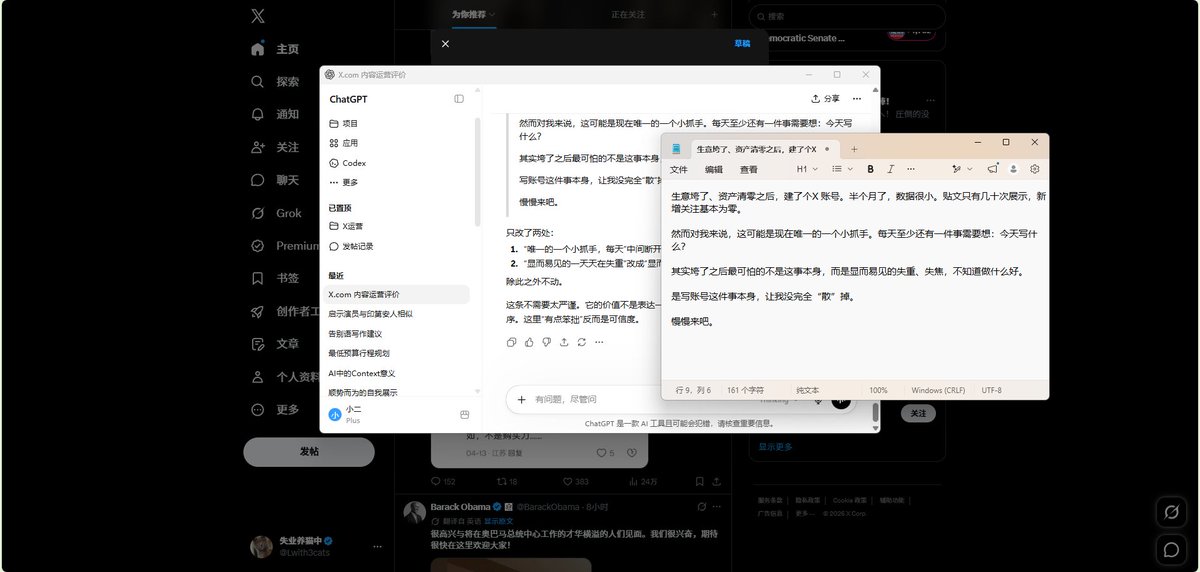The width and height of the screenshot is (1200, 572).
Task: Open the Premium icon in X sidebar
Action: [258, 245]
